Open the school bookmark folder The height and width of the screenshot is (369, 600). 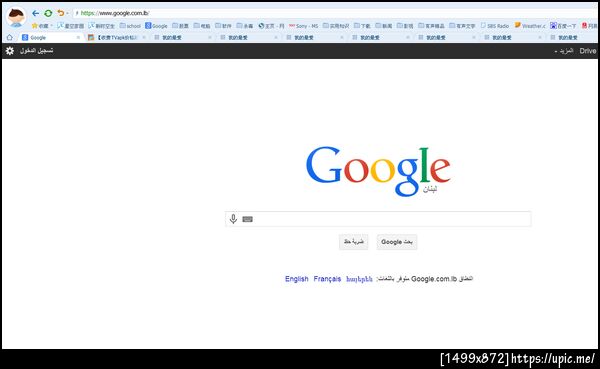(x=130, y=26)
